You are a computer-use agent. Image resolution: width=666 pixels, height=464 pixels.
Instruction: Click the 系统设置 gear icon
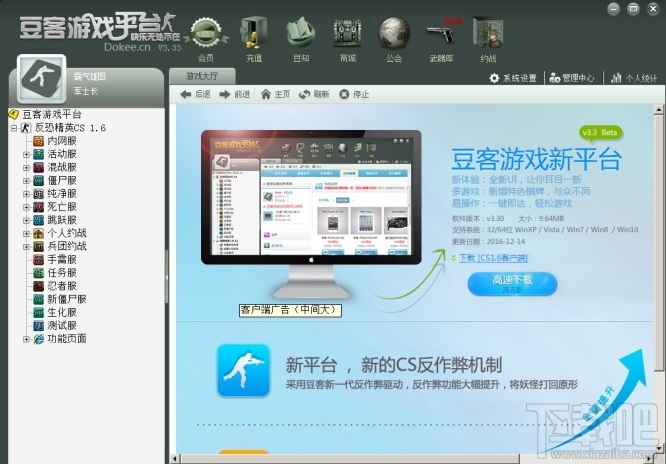(x=494, y=78)
